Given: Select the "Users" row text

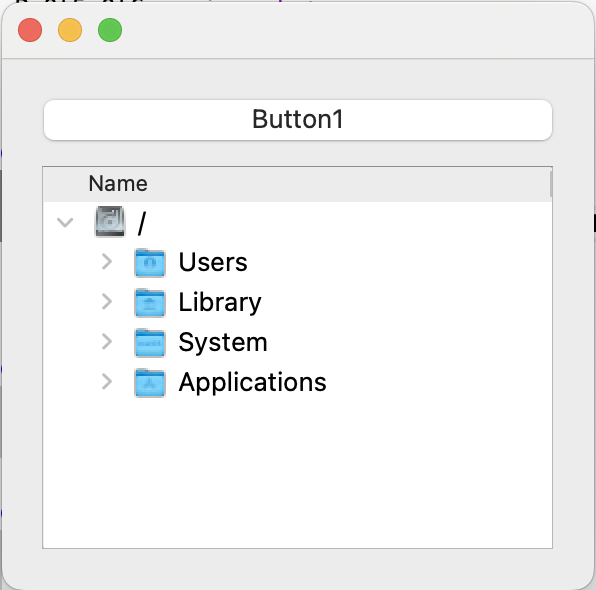Looking at the screenshot, I should click(213, 262).
